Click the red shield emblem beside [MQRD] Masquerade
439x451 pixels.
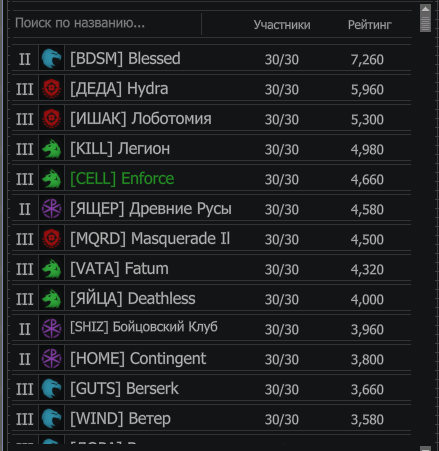tap(51, 239)
